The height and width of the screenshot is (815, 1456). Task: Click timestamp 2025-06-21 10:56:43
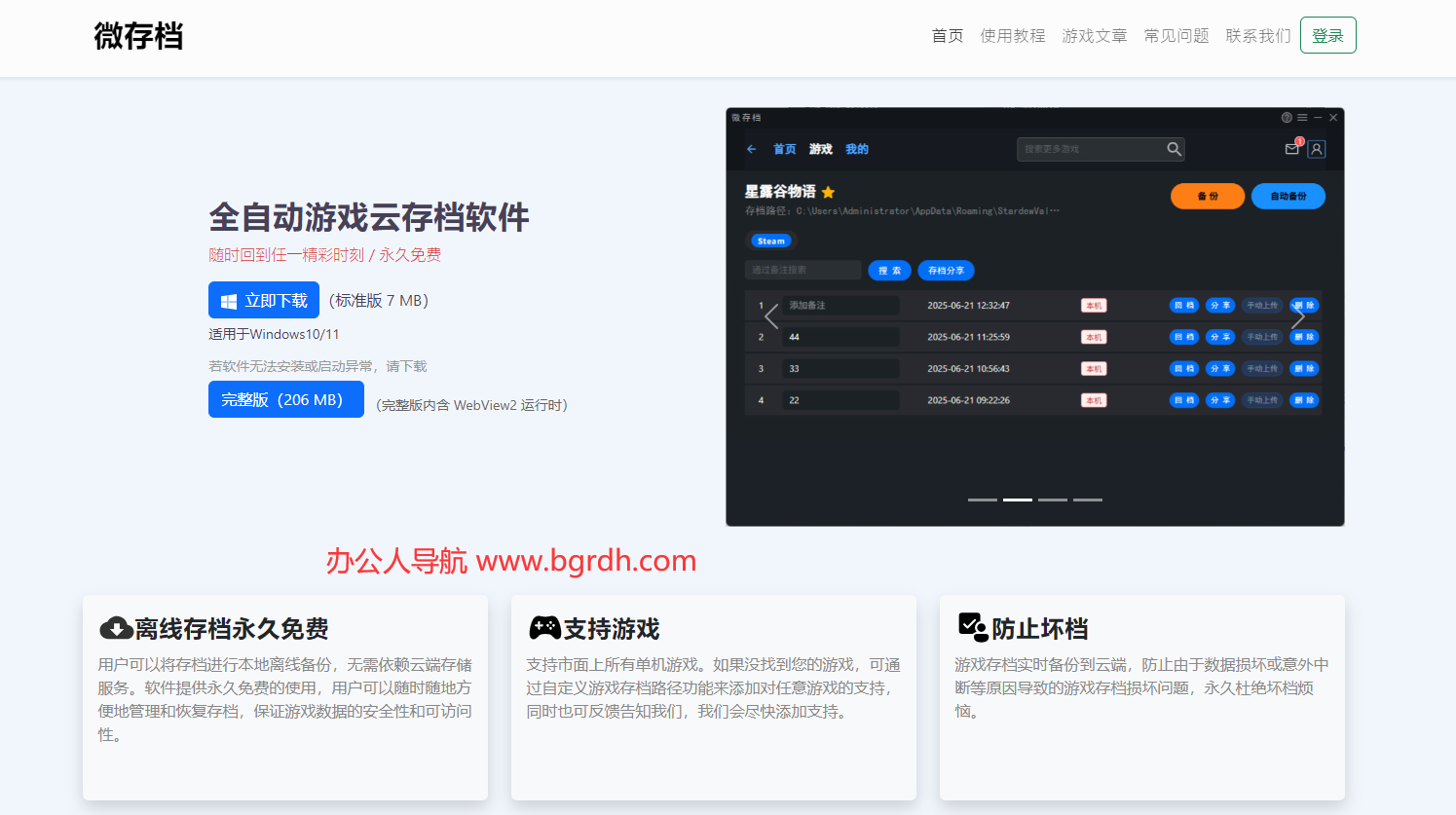coord(968,369)
